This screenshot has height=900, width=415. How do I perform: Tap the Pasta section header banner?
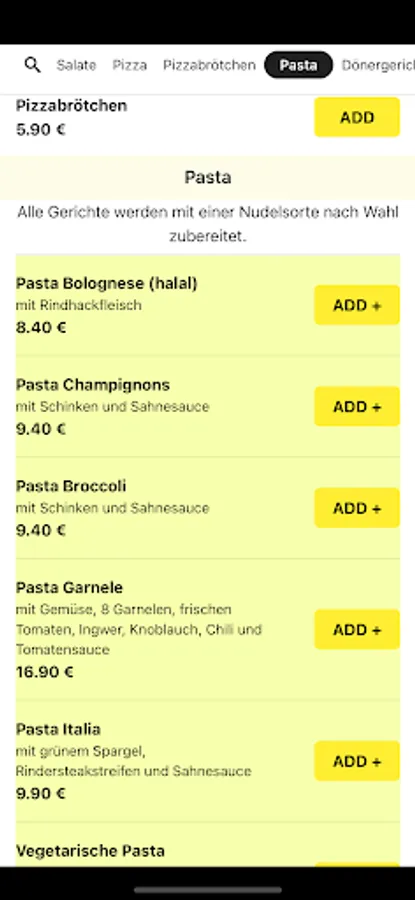pos(207,177)
